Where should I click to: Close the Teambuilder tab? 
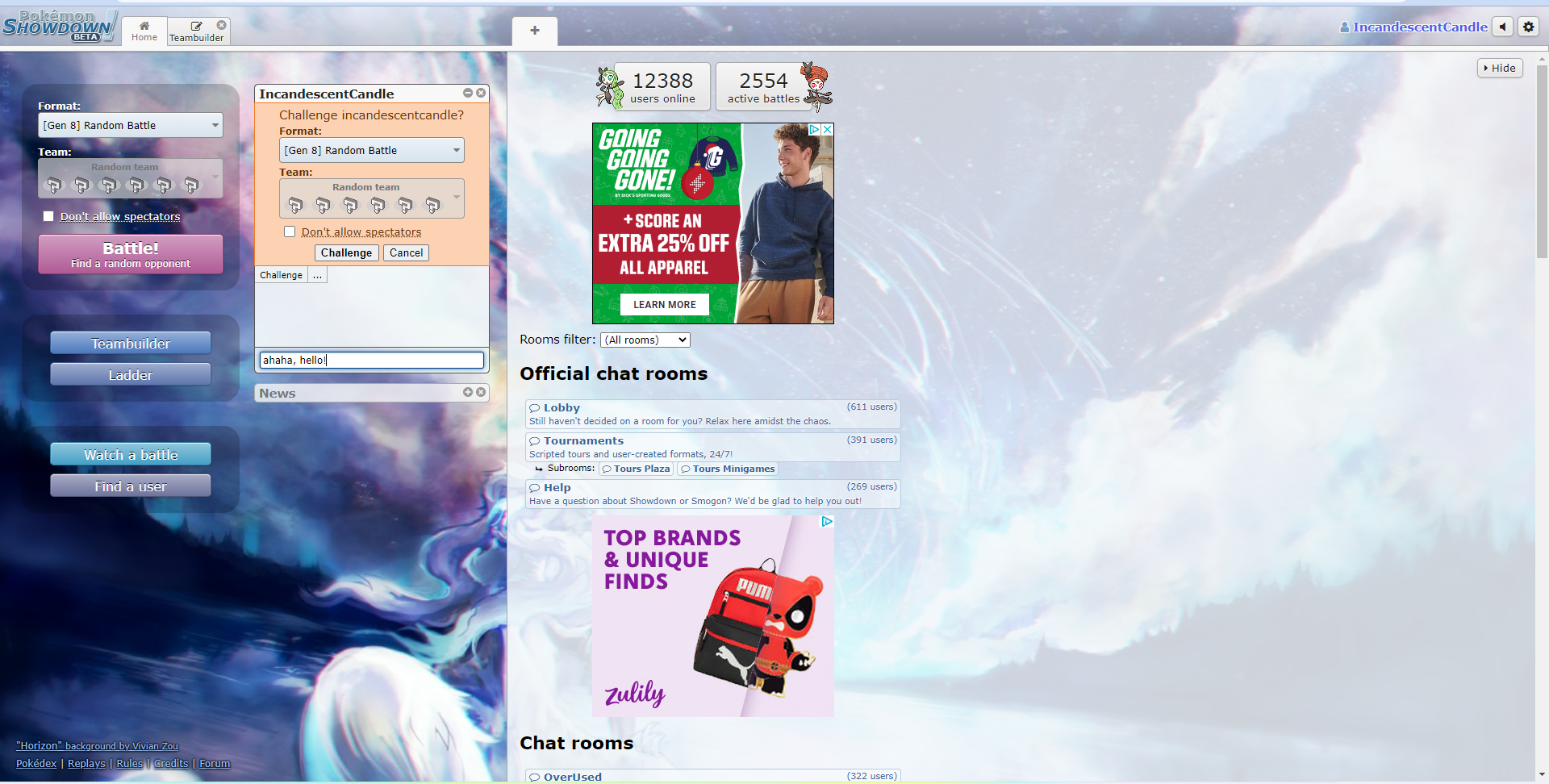(221, 25)
